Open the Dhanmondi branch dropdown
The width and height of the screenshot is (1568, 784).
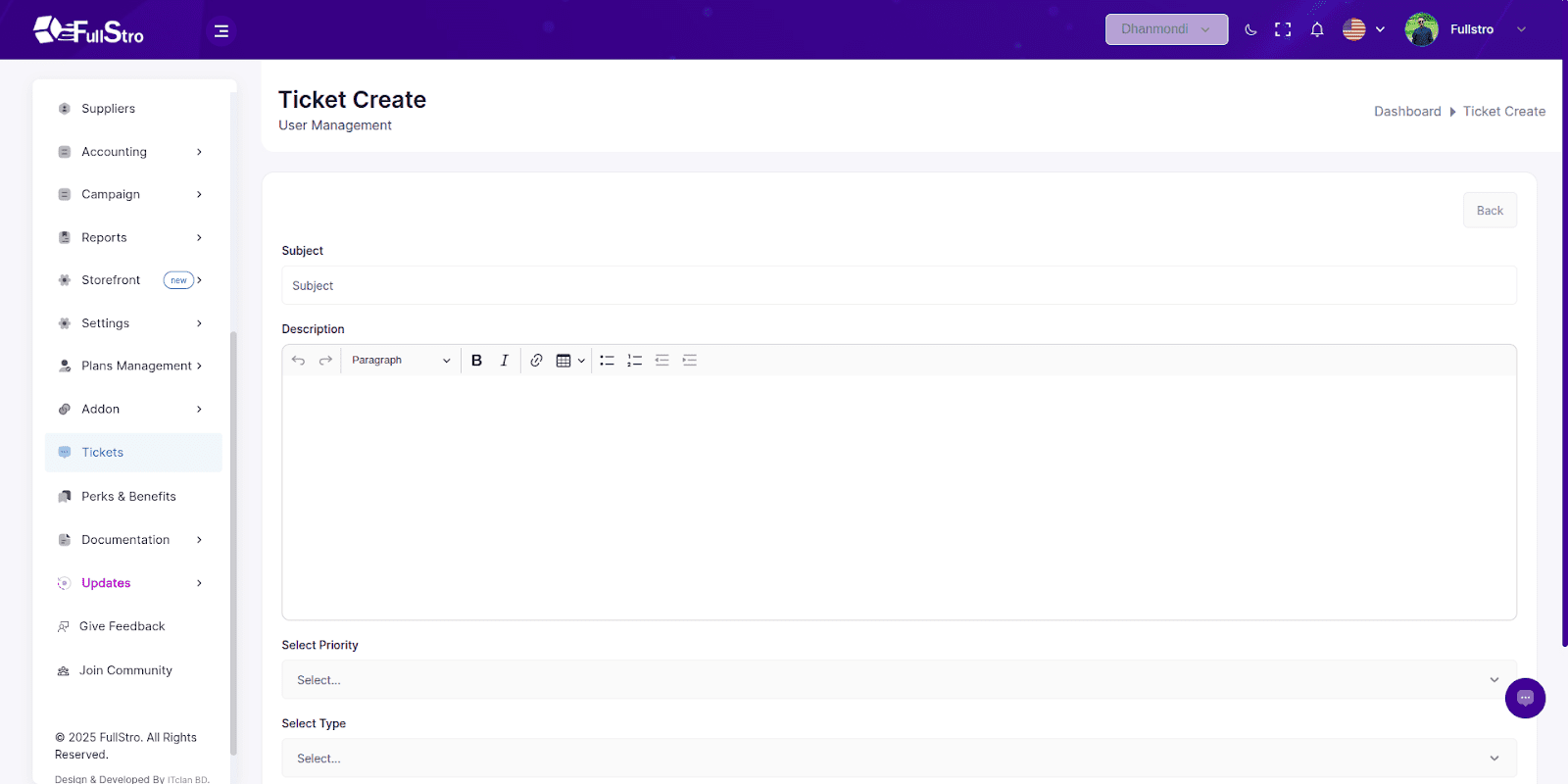click(1166, 29)
